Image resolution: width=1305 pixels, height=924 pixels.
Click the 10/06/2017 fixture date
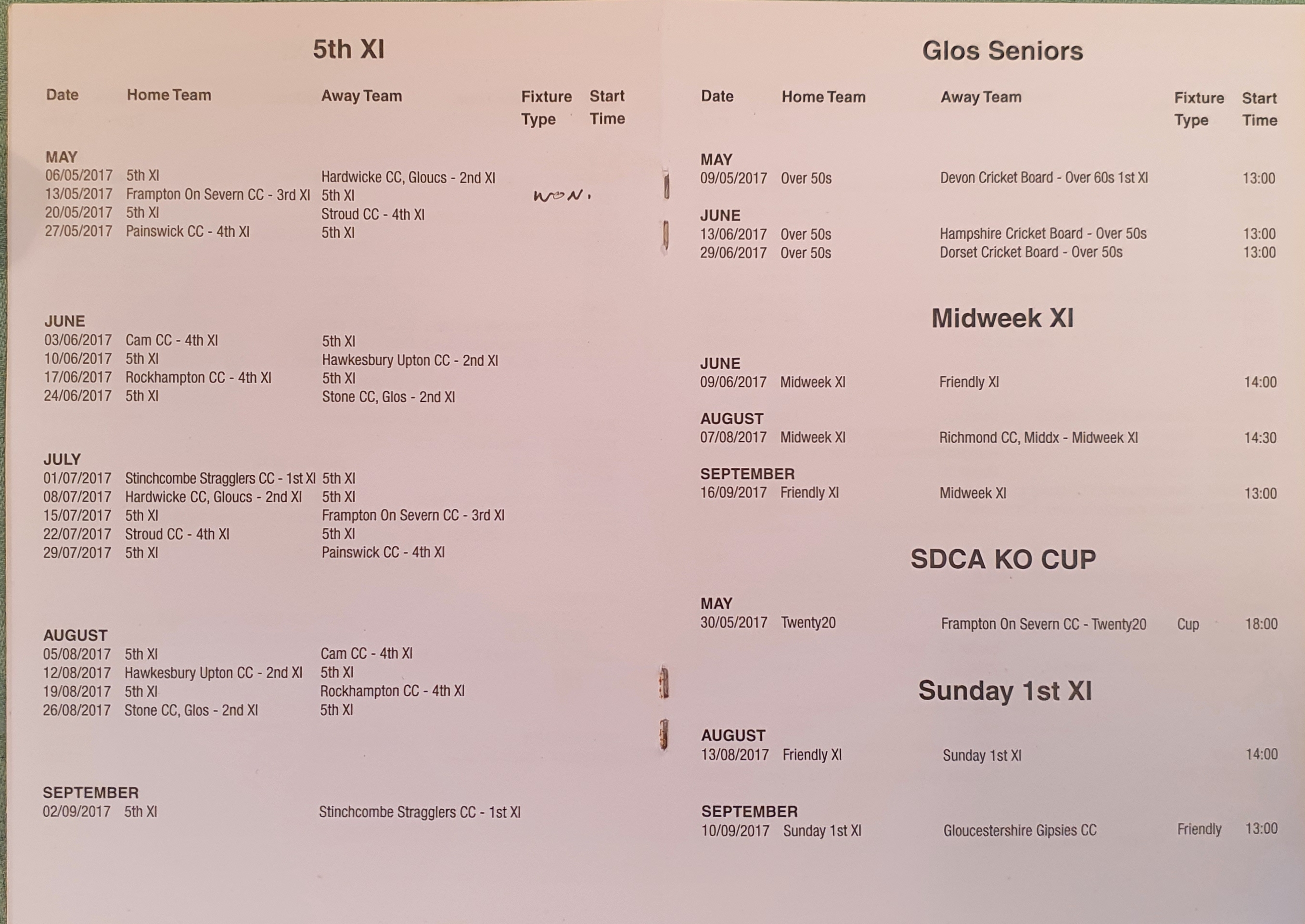point(77,359)
